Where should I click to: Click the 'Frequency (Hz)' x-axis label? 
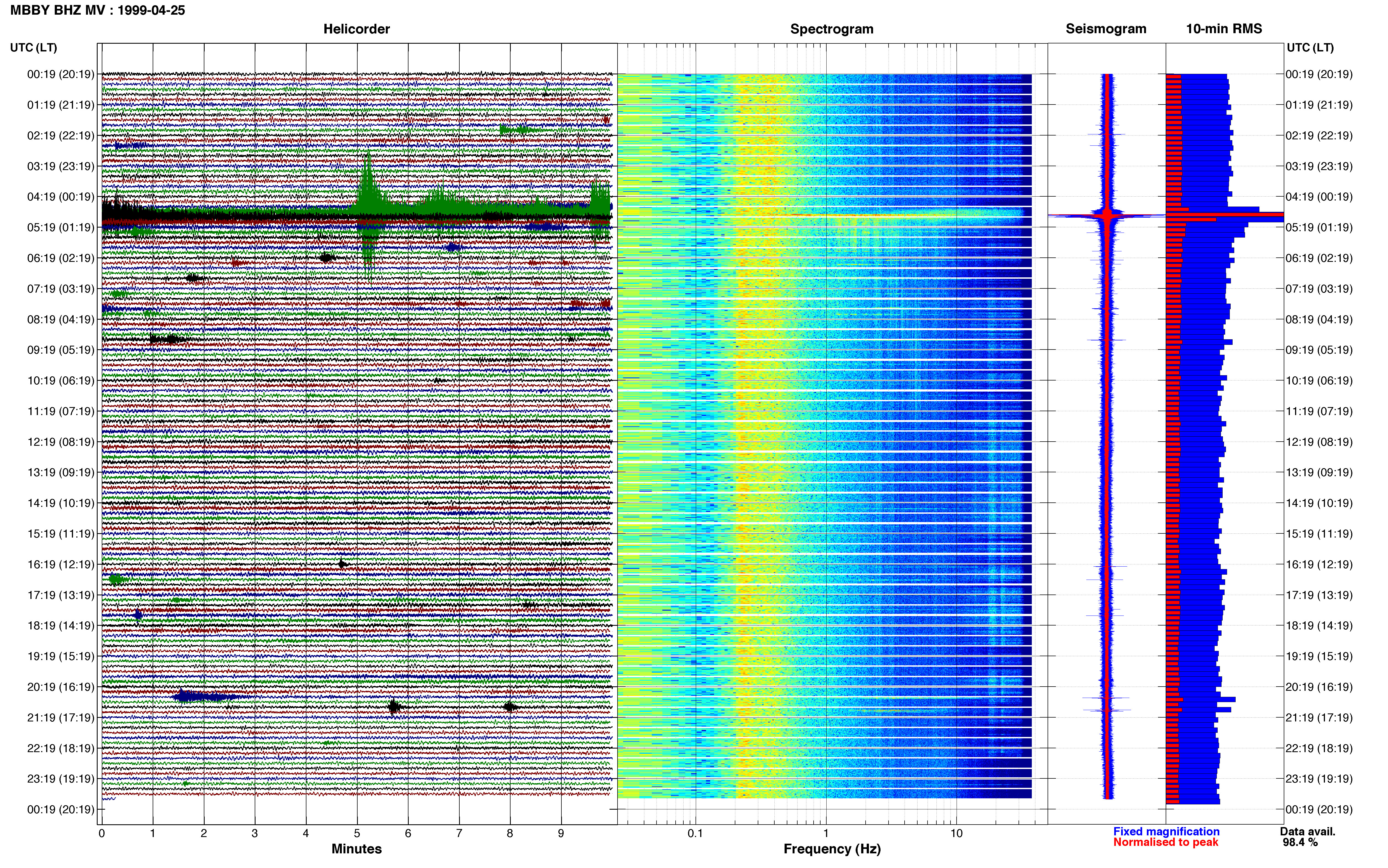point(832,849)
